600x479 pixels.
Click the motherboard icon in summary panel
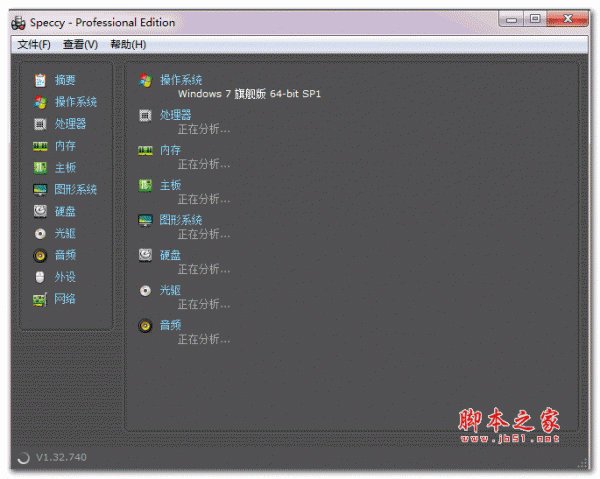(x=145, y=186)
